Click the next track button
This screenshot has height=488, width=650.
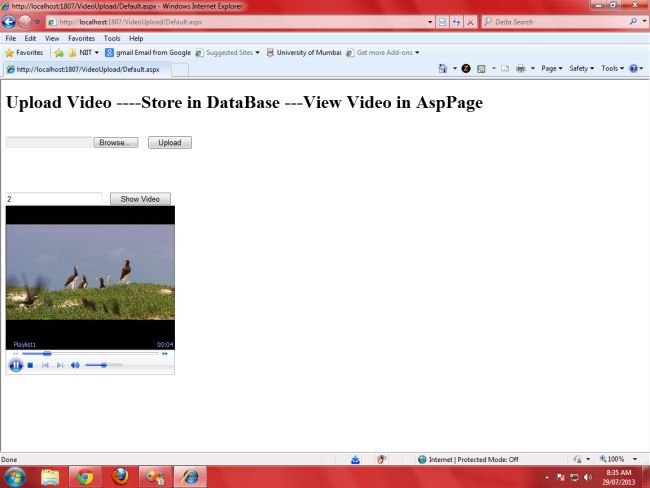point(60,365)
